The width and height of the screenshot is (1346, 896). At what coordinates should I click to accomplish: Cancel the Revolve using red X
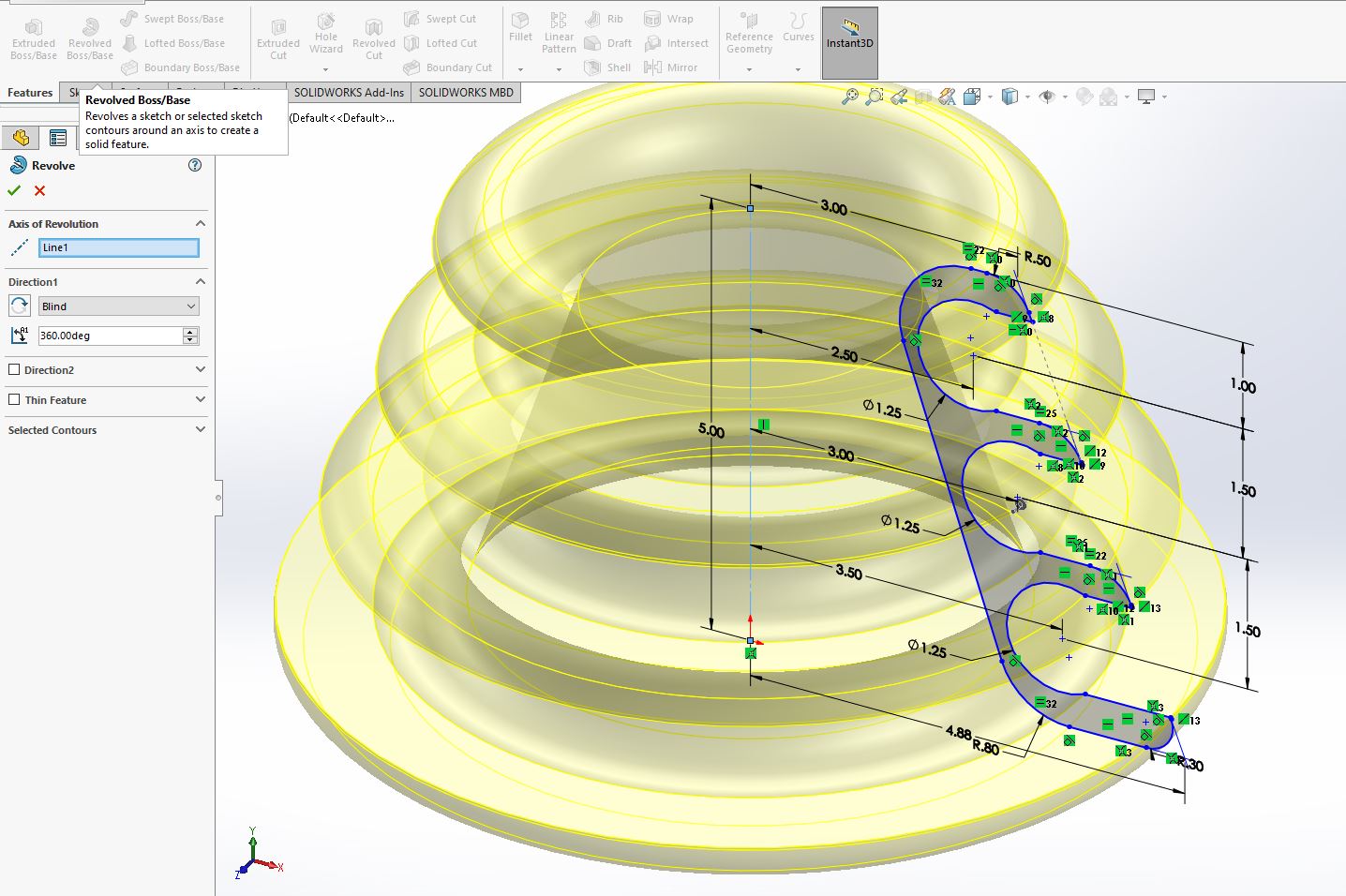point(39,190)
